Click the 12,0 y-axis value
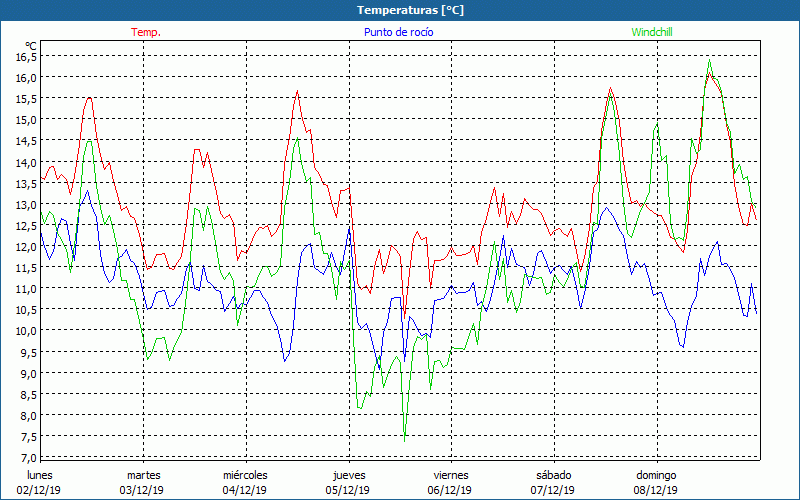Image resolution: width=800 pixels, height=500 pixels. pyautogui.click(x=27, y=246)
